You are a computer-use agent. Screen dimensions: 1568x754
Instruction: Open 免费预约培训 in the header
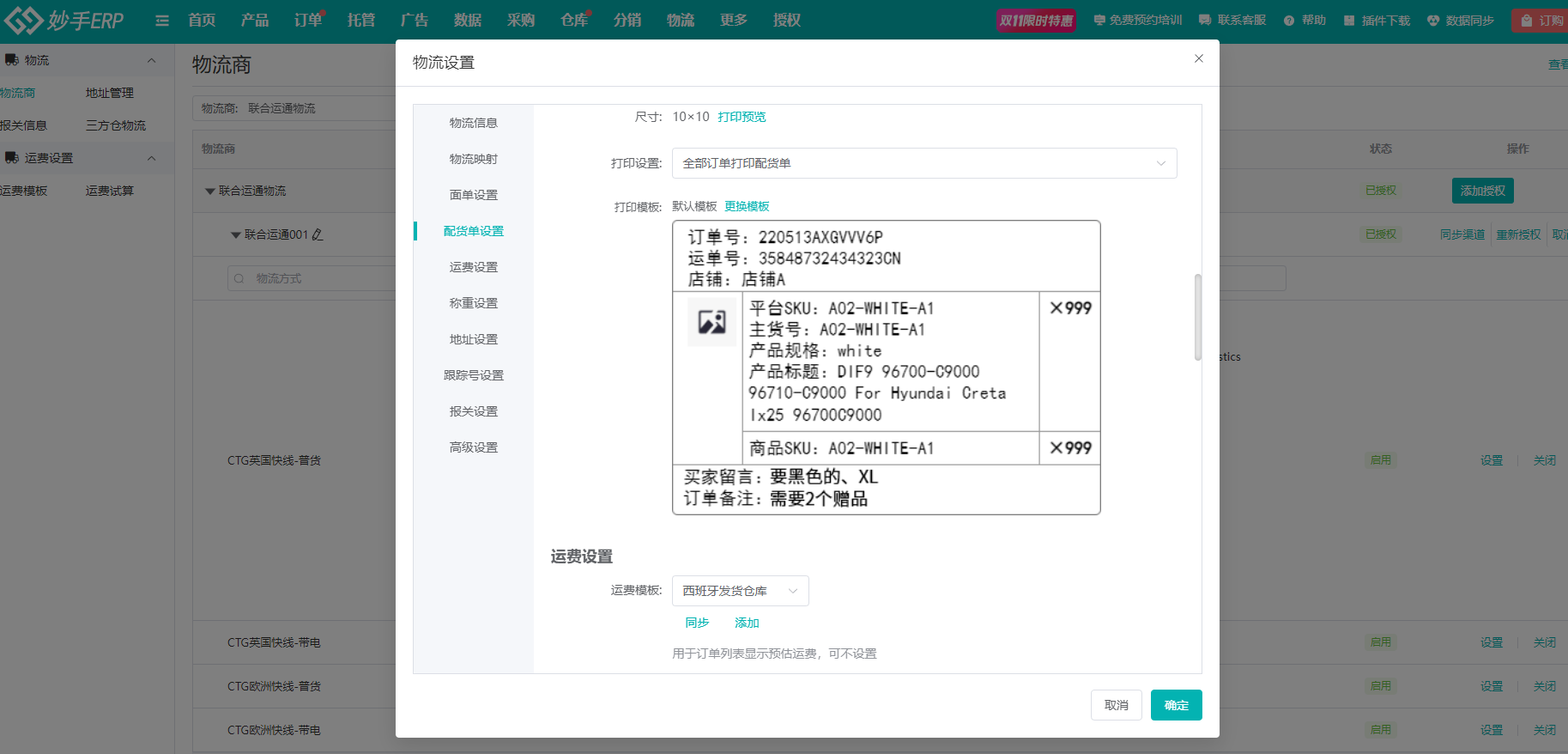tap(1137, 21)
